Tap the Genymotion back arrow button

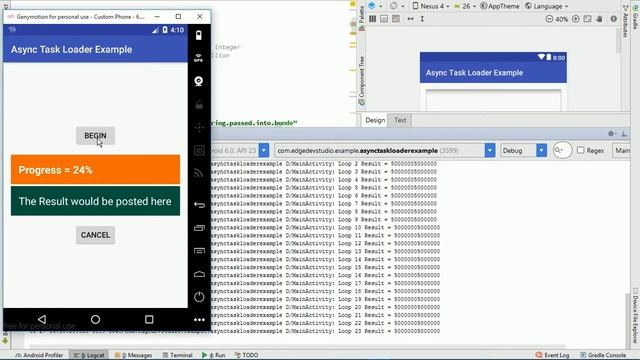coord(199,205)
